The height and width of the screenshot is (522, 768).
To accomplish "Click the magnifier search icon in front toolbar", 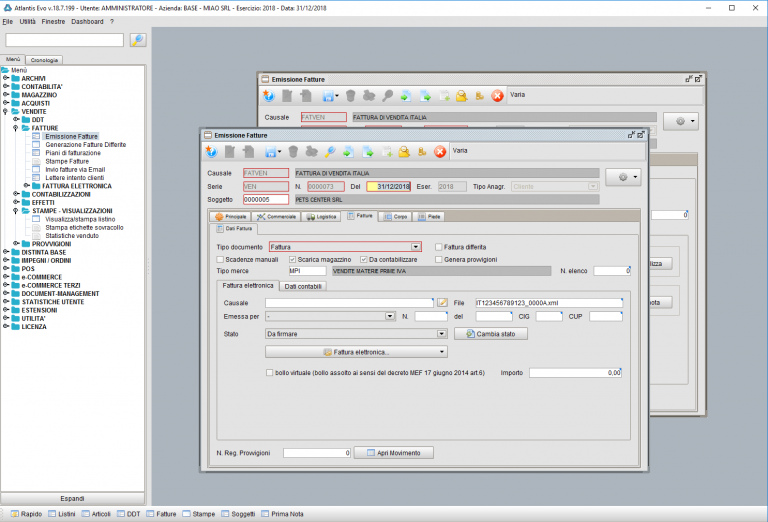I will point(330,152).
